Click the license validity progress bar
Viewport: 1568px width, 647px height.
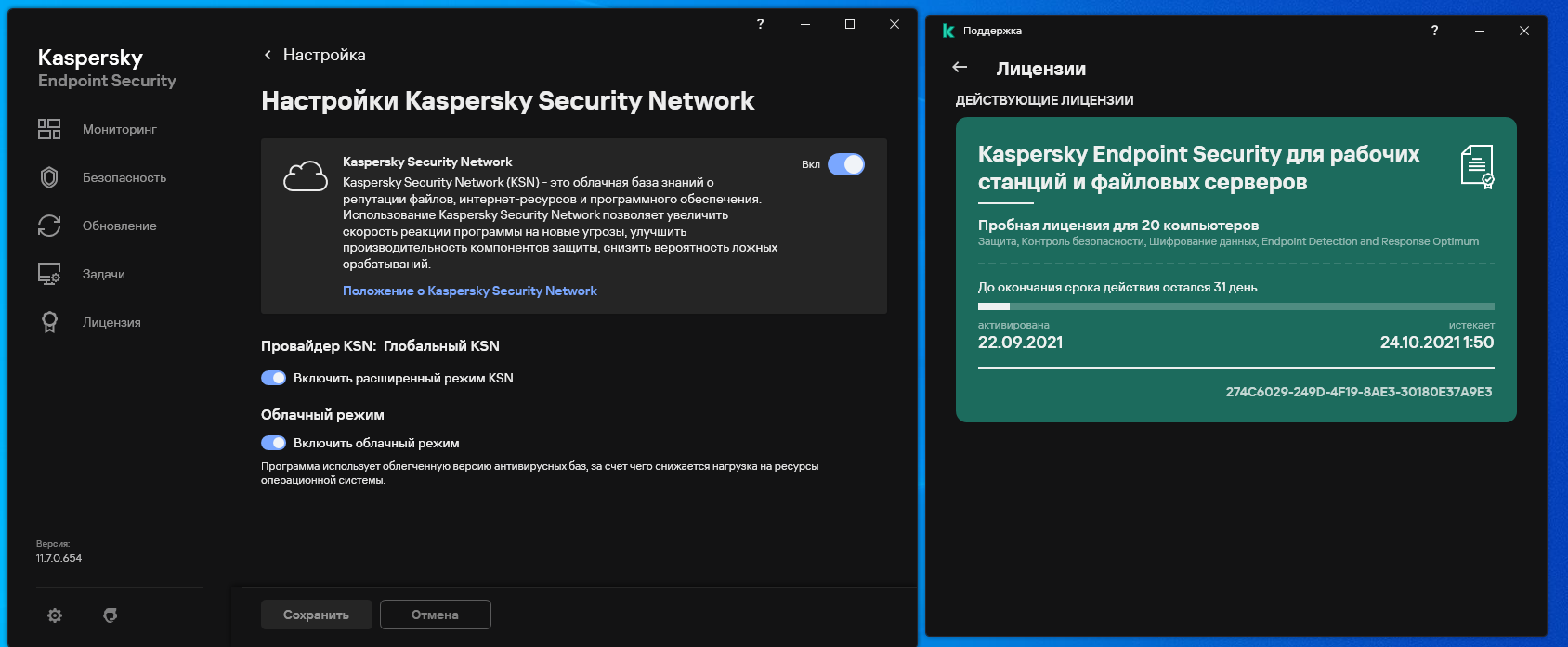pyautogui.click(x=1236, y=306)
